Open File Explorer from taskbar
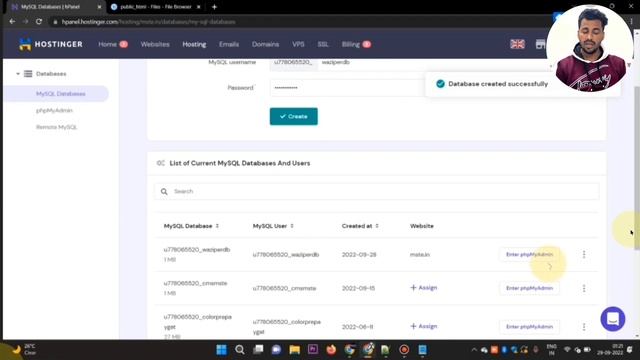The height and width of the screenshot is (360, 640). pos(294,350)
